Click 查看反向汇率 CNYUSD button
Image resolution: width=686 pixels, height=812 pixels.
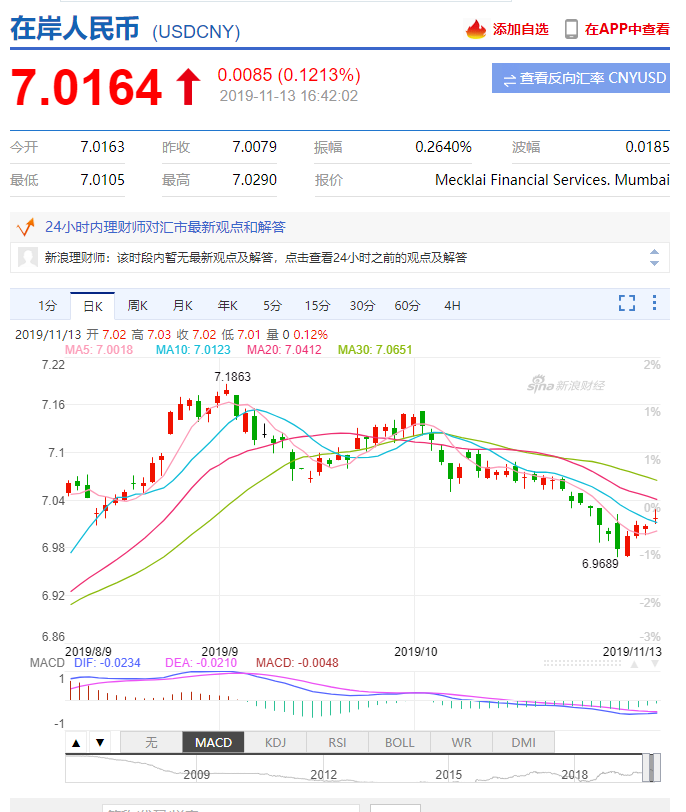click(x=581, y=78)
